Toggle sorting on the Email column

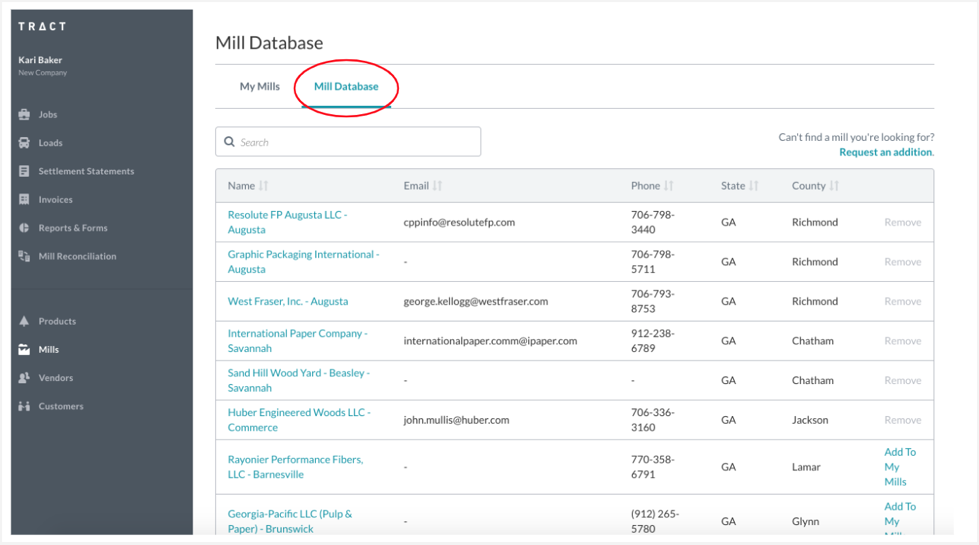pyautogui.click(x=438, y=186)
